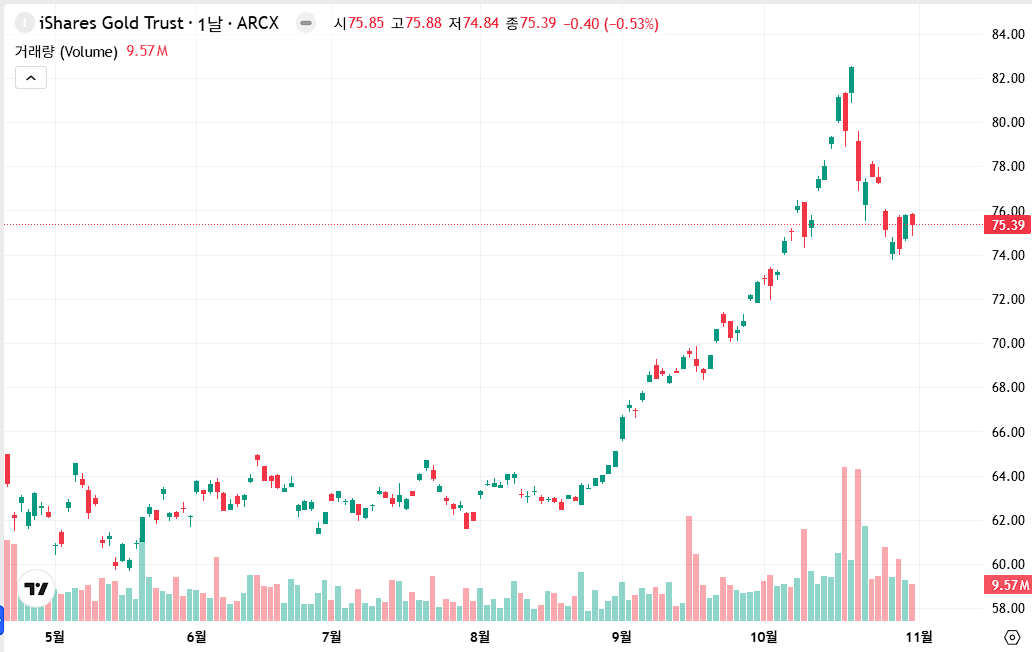Click the 58.00 price axis value

pyautogui.click(x=1008, y=609)
